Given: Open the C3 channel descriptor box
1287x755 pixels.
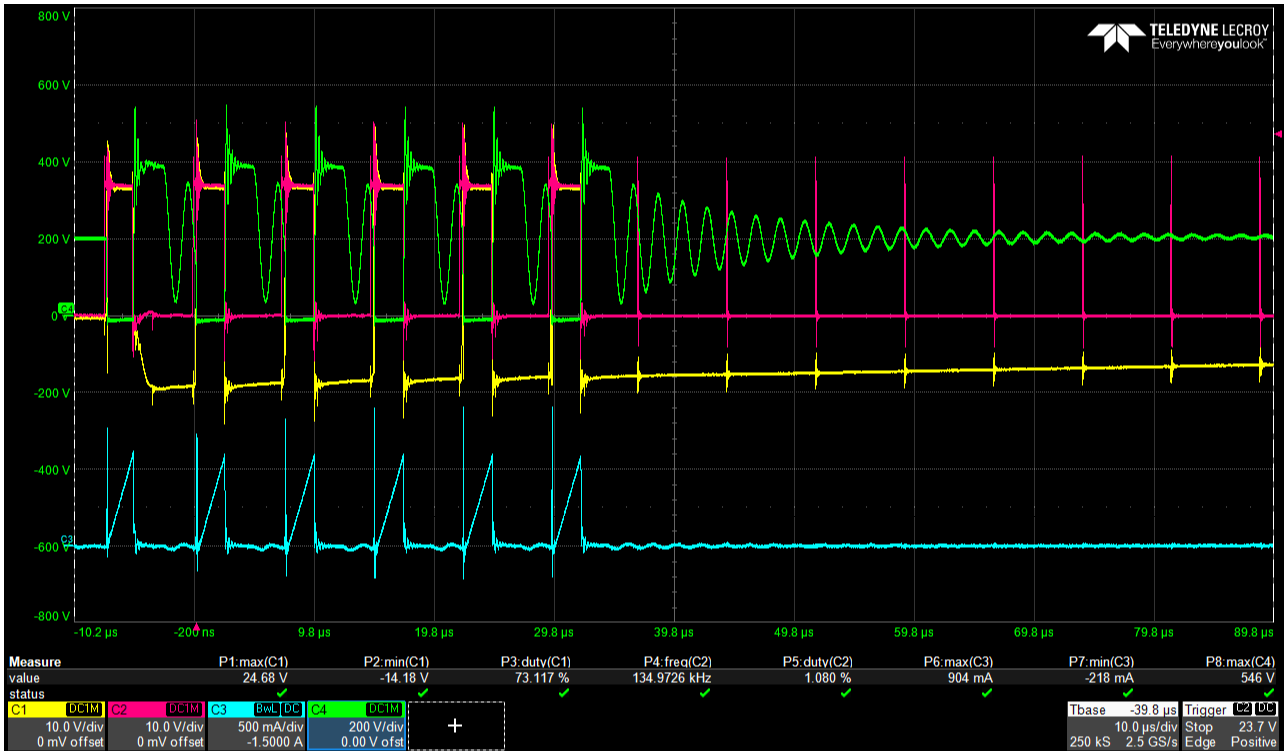Looking at the screenshot, I should (x=256, y=725).
